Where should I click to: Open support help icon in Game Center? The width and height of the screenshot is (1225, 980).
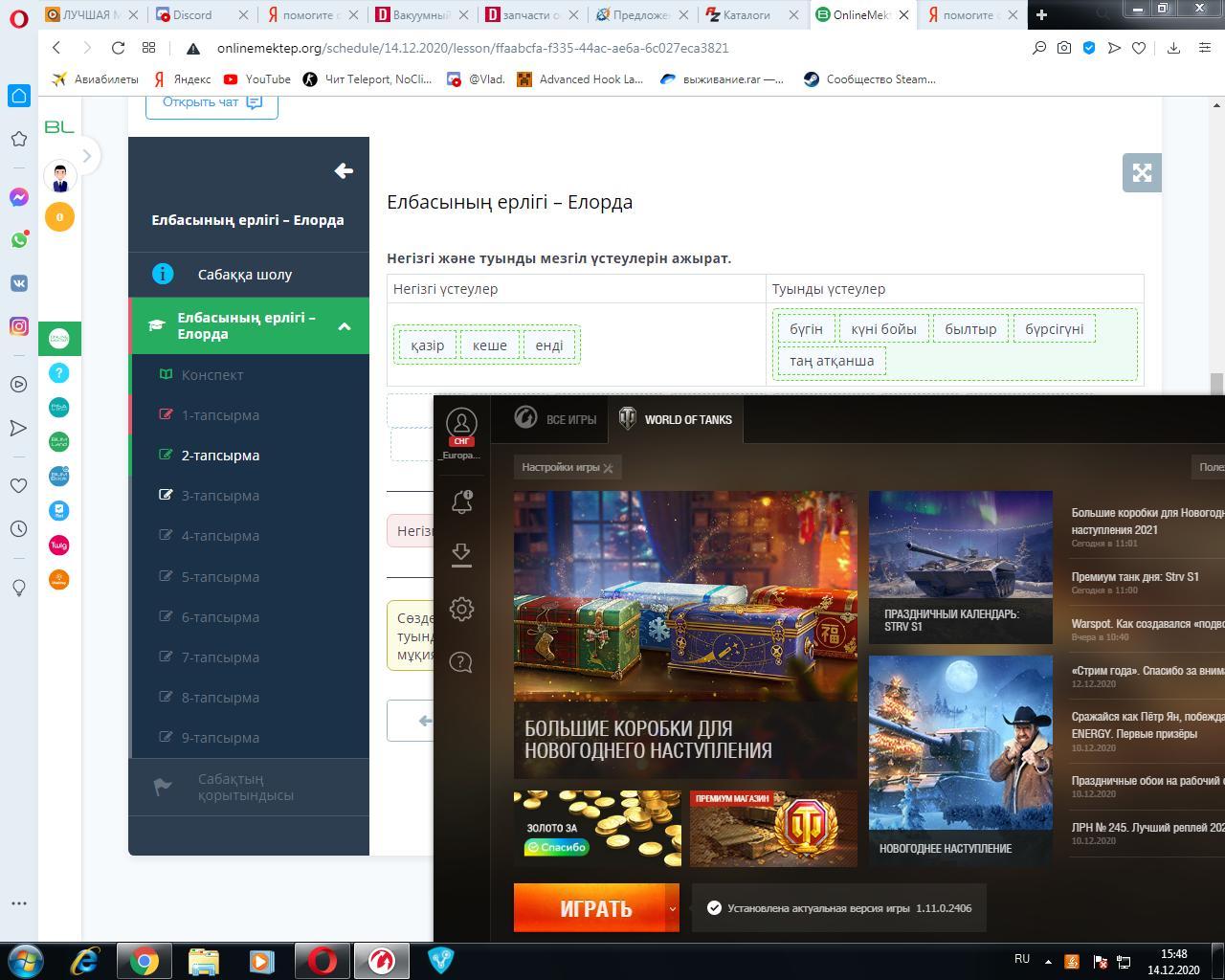pos(461,662)
